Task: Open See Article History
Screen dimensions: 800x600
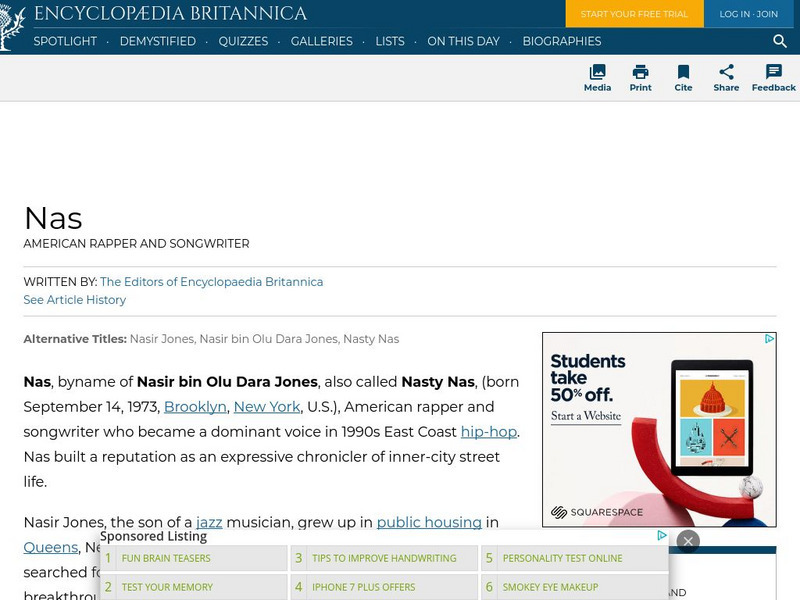Action: 74,299
